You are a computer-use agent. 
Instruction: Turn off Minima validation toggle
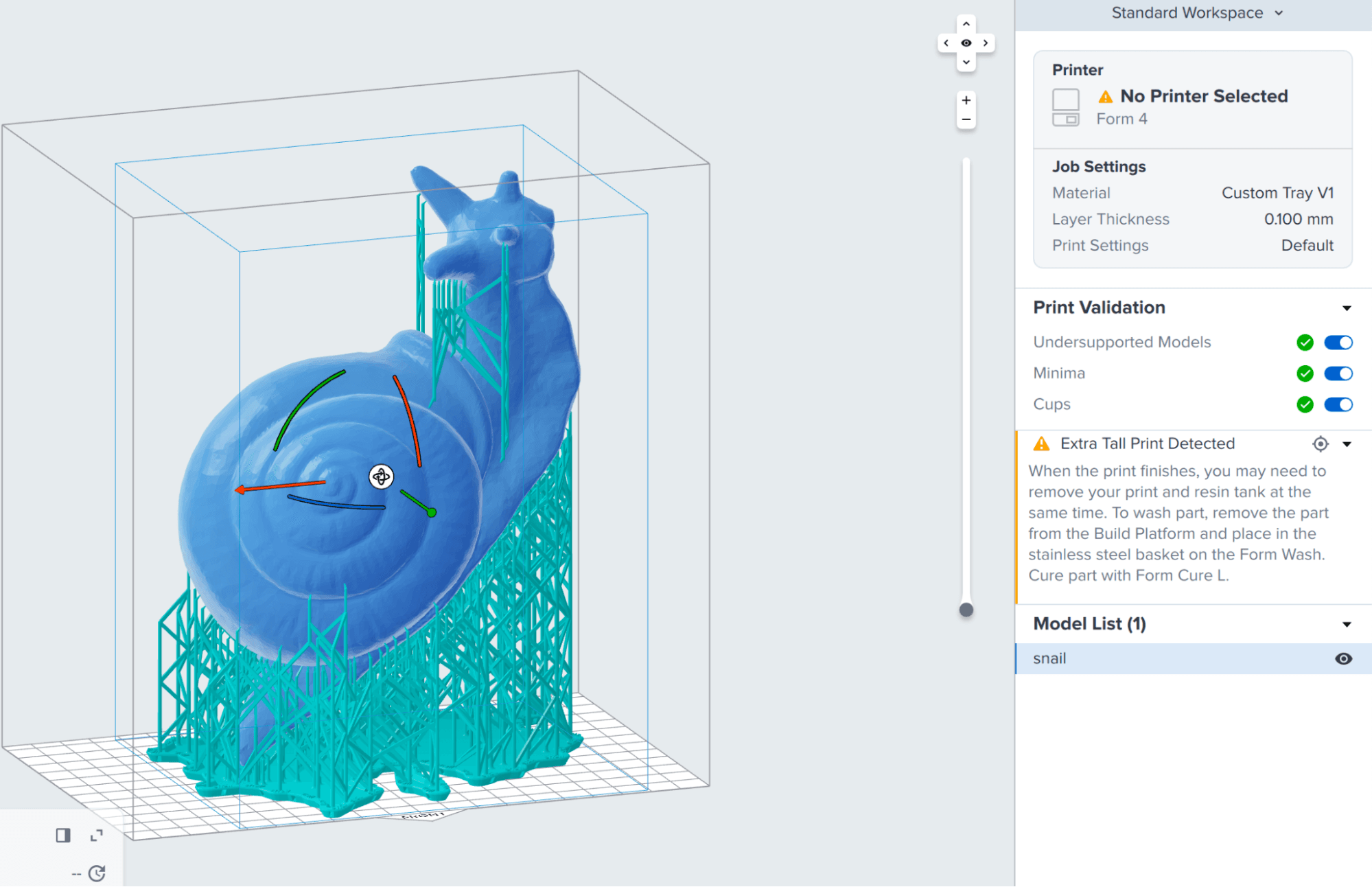click(x=1338, y=373)
